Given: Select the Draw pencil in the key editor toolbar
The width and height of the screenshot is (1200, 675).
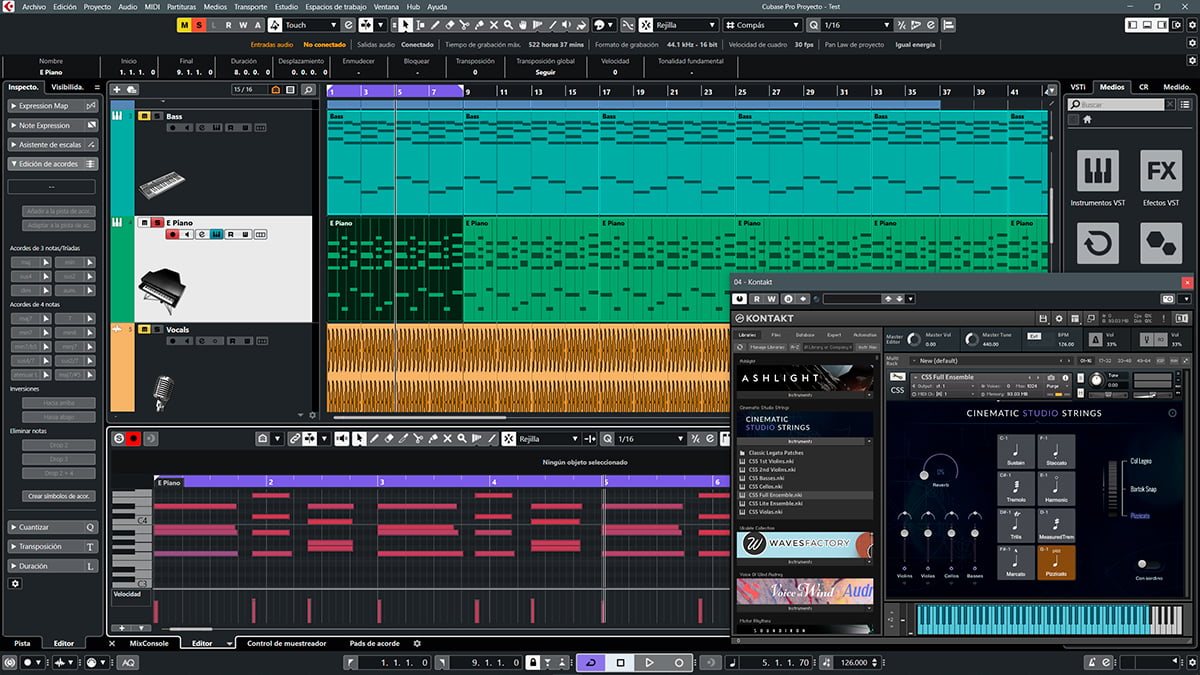Looking at the screenshot, I should pos(374,439).
